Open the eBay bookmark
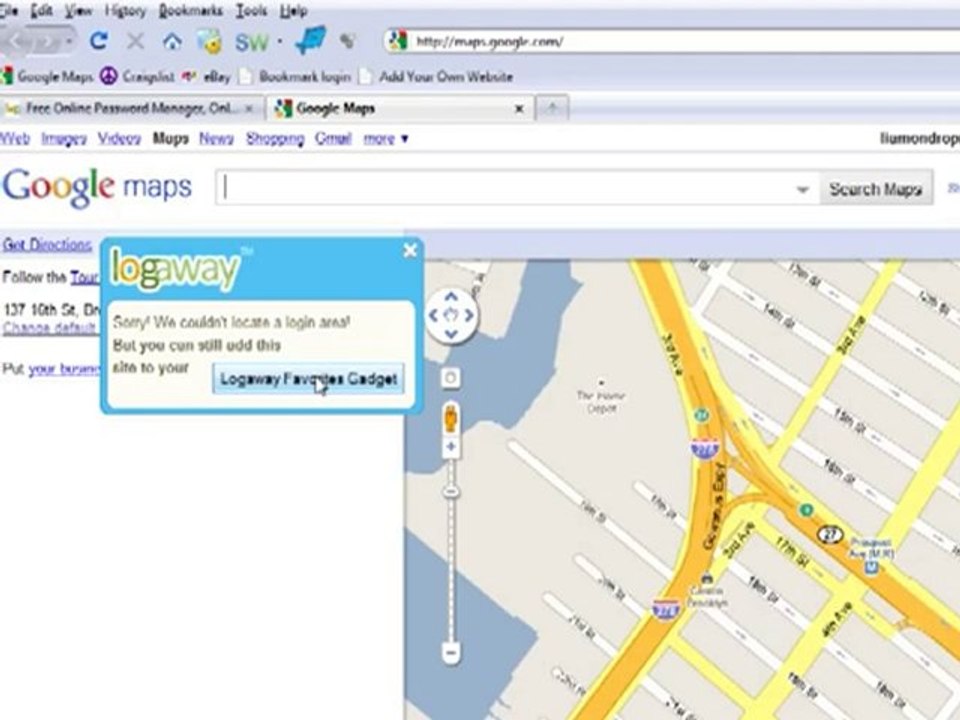960x720 pixels. (x=208, y=77)
